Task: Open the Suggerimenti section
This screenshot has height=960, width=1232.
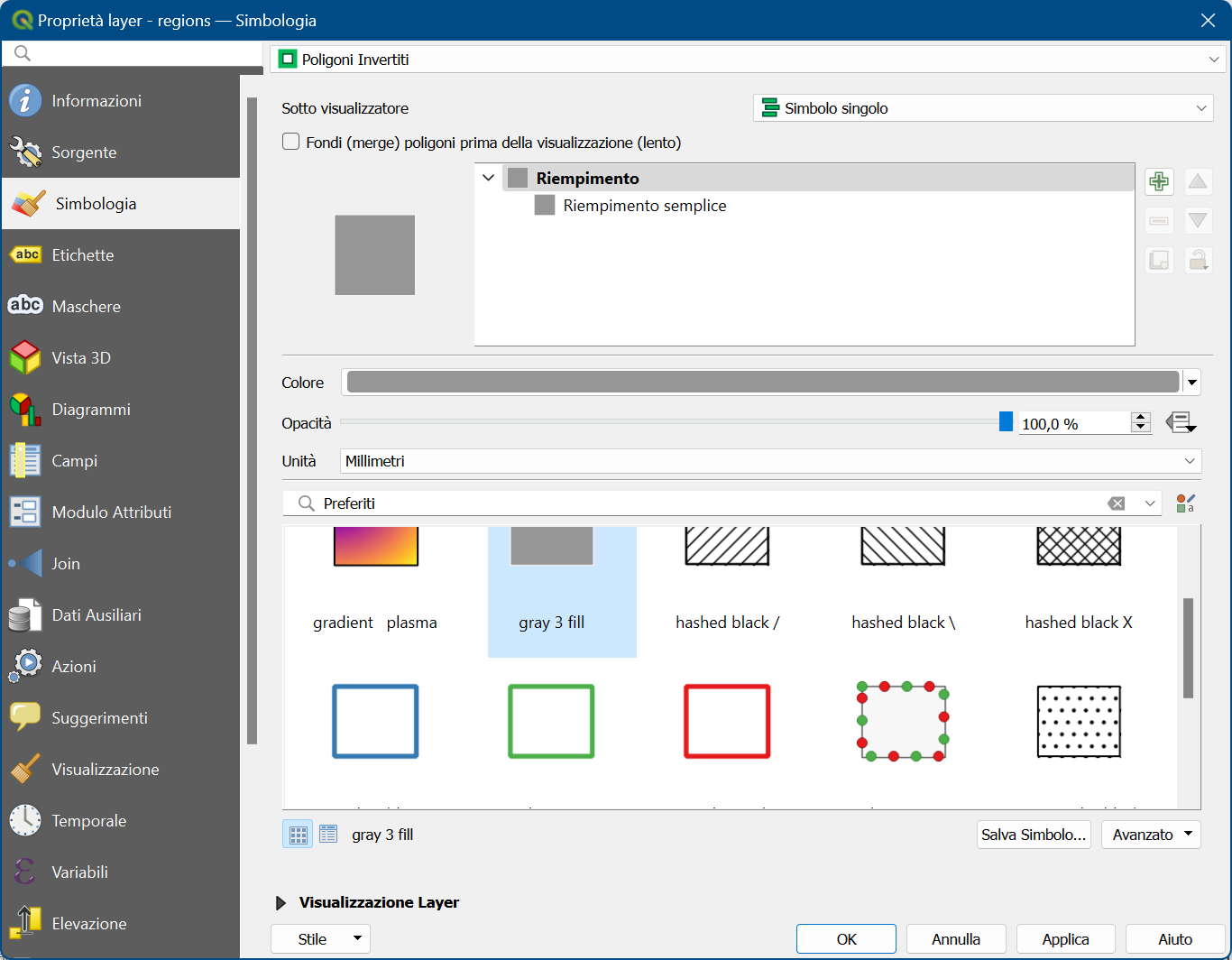Action: 120,718
